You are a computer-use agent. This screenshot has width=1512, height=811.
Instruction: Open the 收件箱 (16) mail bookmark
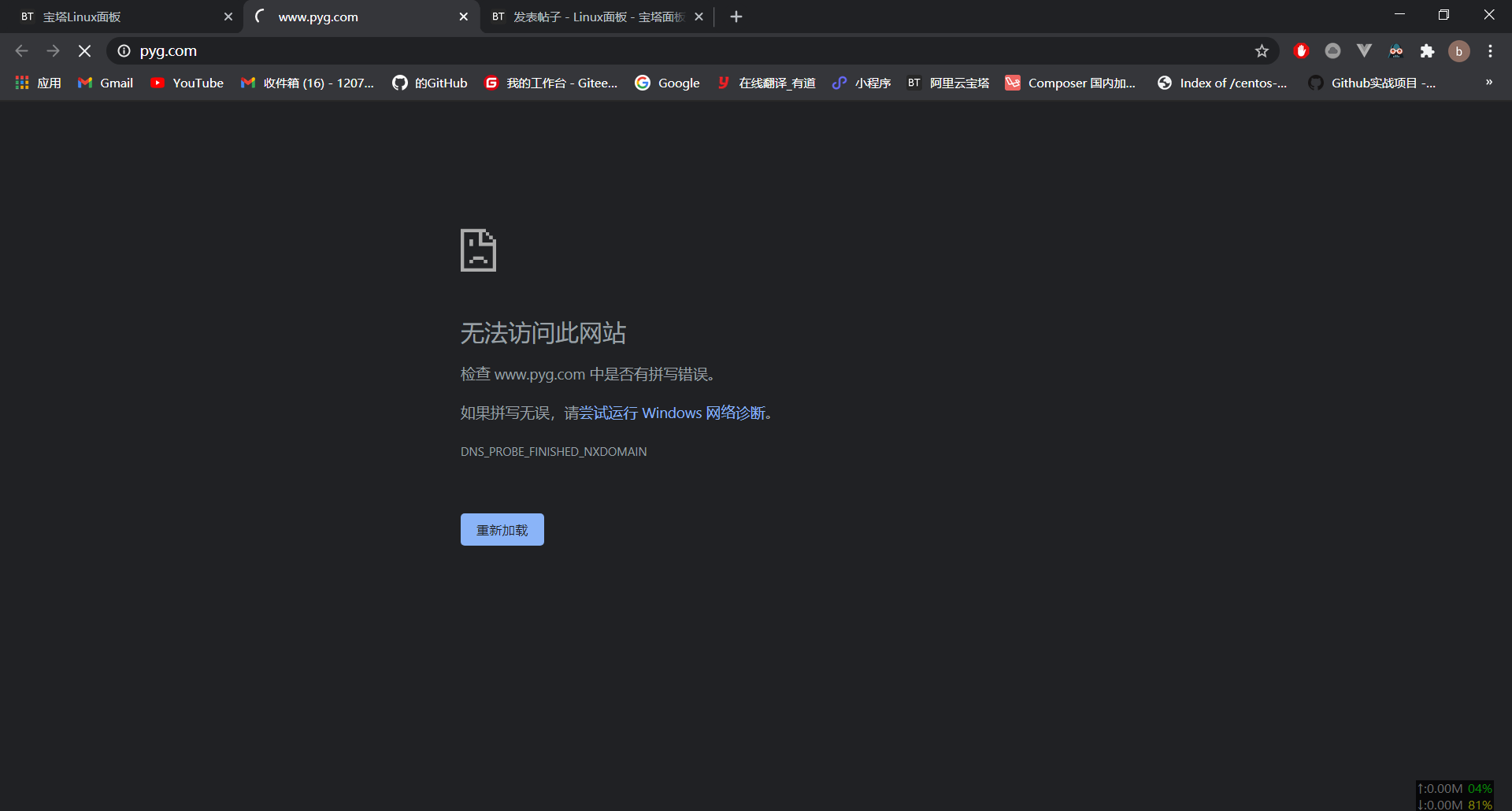click(307, 83)
